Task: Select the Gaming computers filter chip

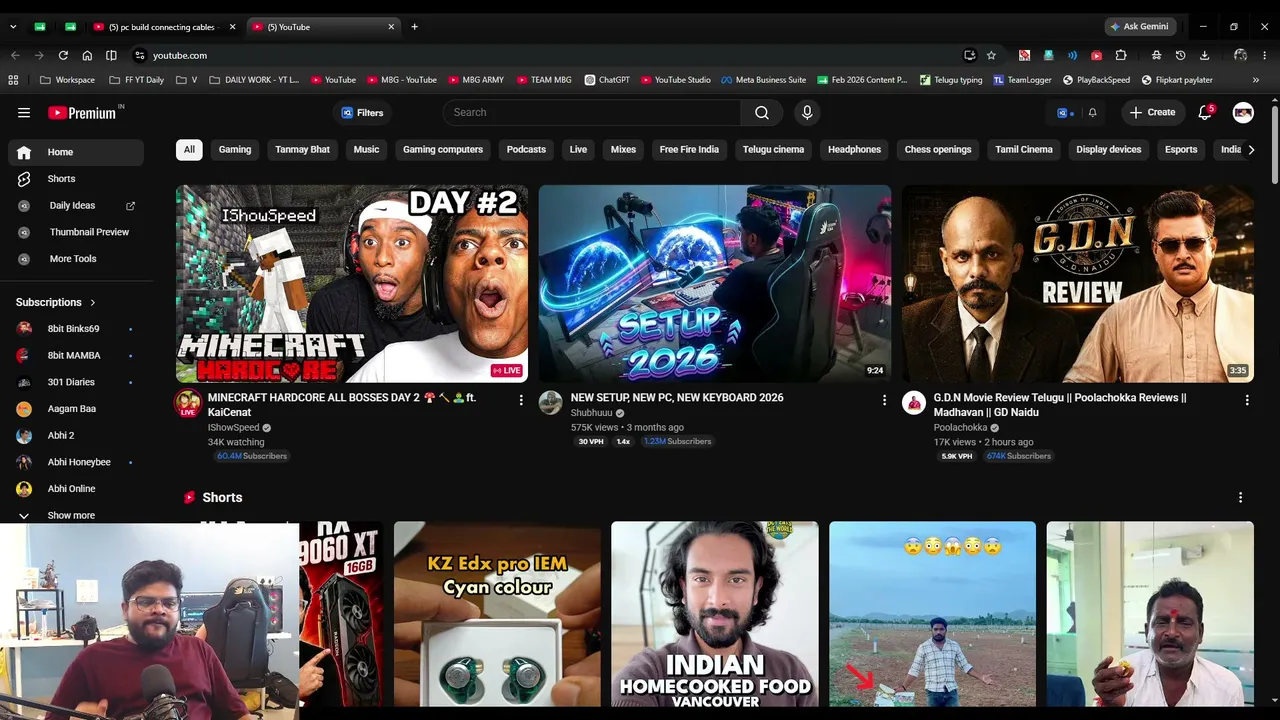Action: pos(443,150)
